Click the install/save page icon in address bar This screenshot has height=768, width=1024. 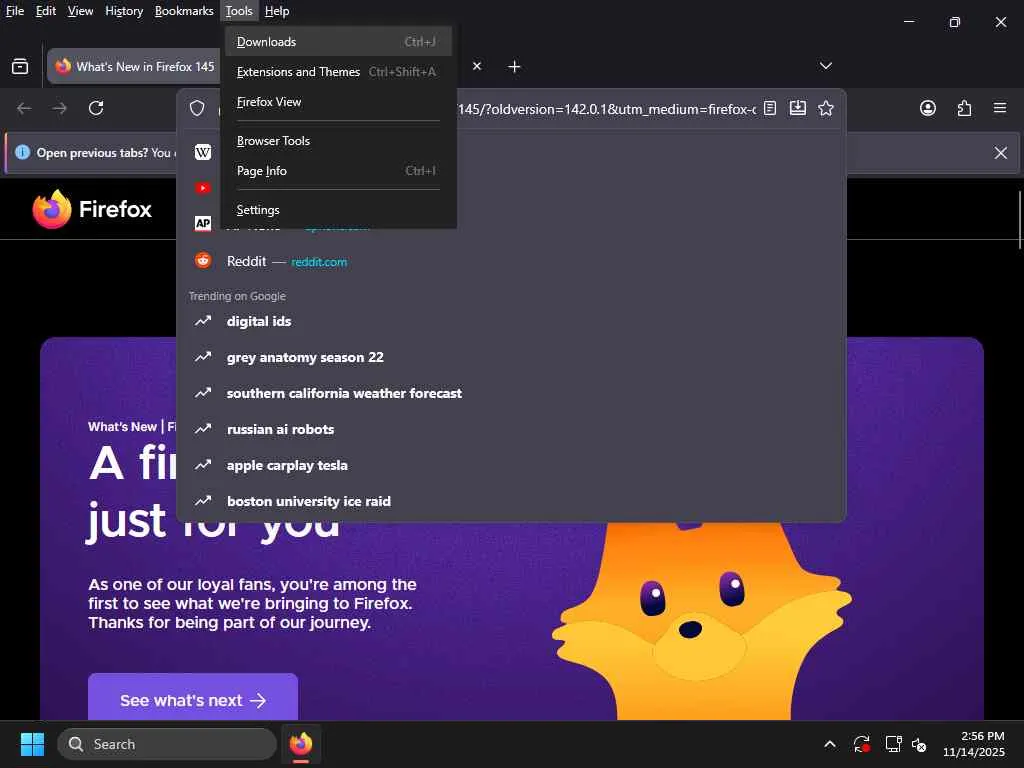pos(797,108)
